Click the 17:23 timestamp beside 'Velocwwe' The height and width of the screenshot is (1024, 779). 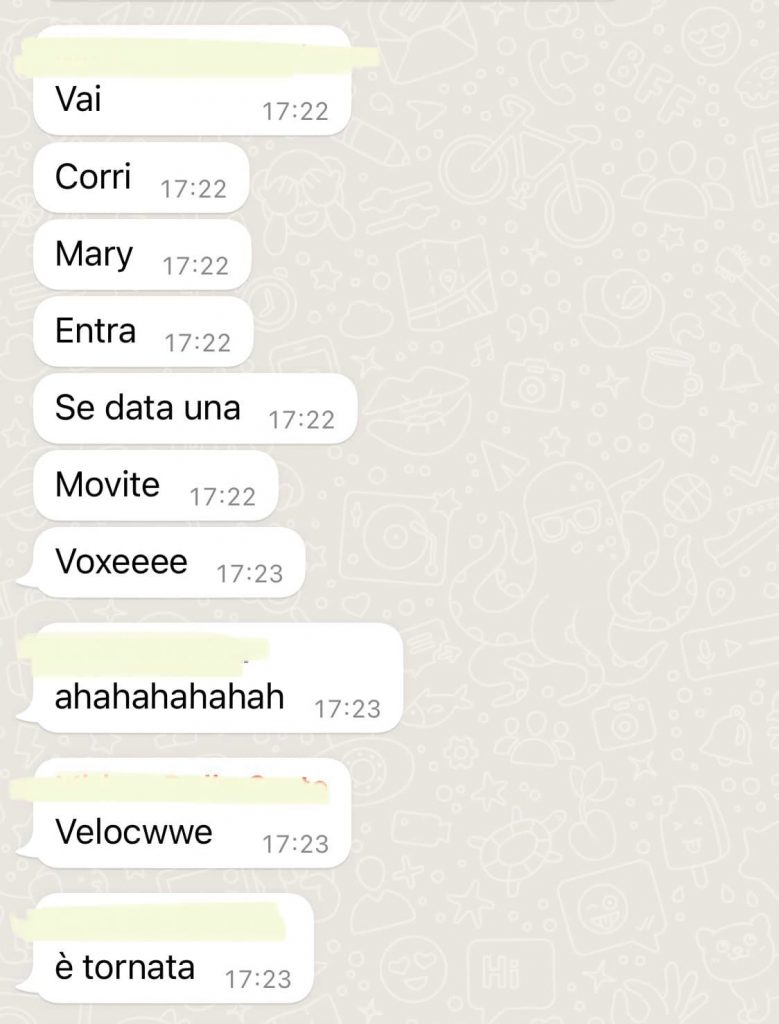pyautogui.click(x=295, y=844)
